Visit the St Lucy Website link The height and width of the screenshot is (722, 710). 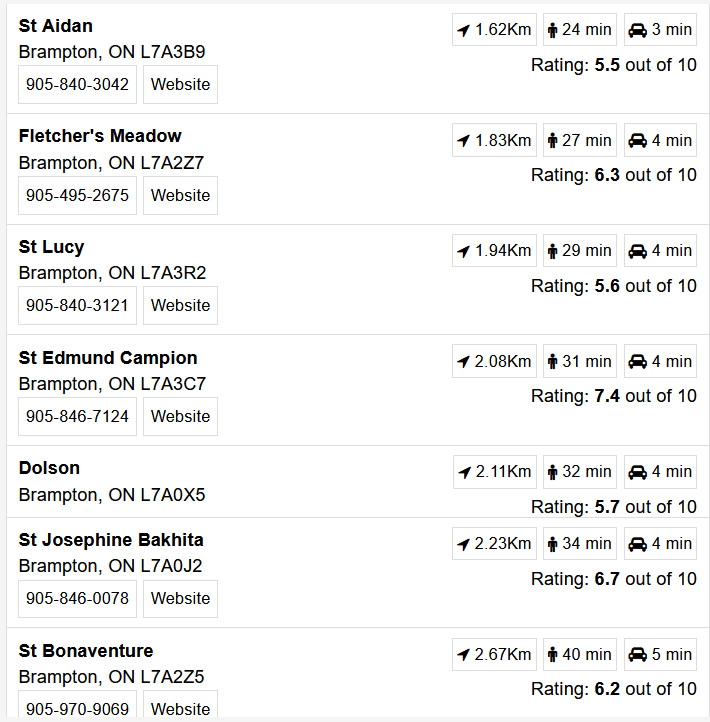[x=180, y=305]
